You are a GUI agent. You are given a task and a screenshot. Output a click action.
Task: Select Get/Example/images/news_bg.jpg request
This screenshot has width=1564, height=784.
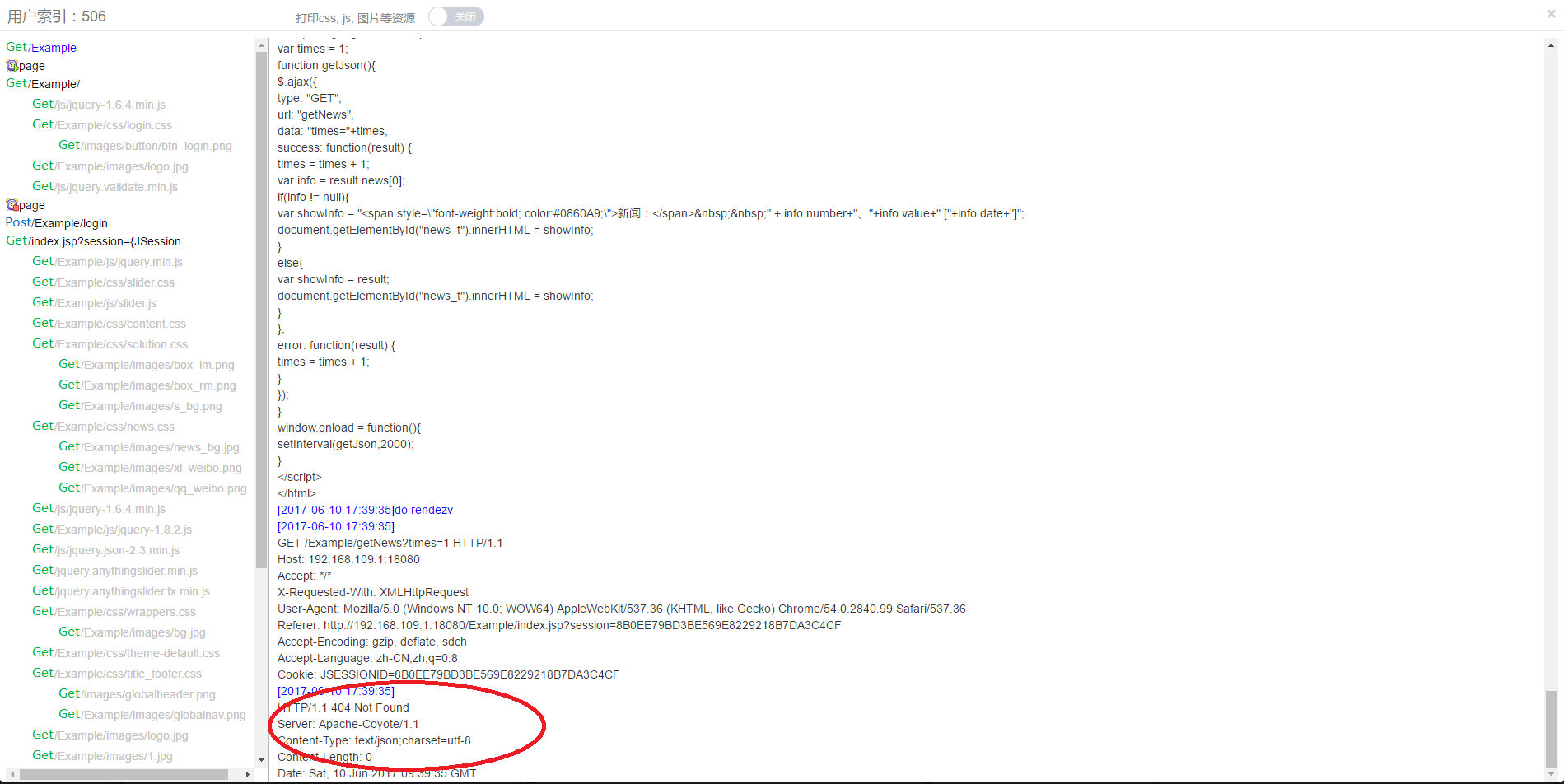[x=148, y=447]
